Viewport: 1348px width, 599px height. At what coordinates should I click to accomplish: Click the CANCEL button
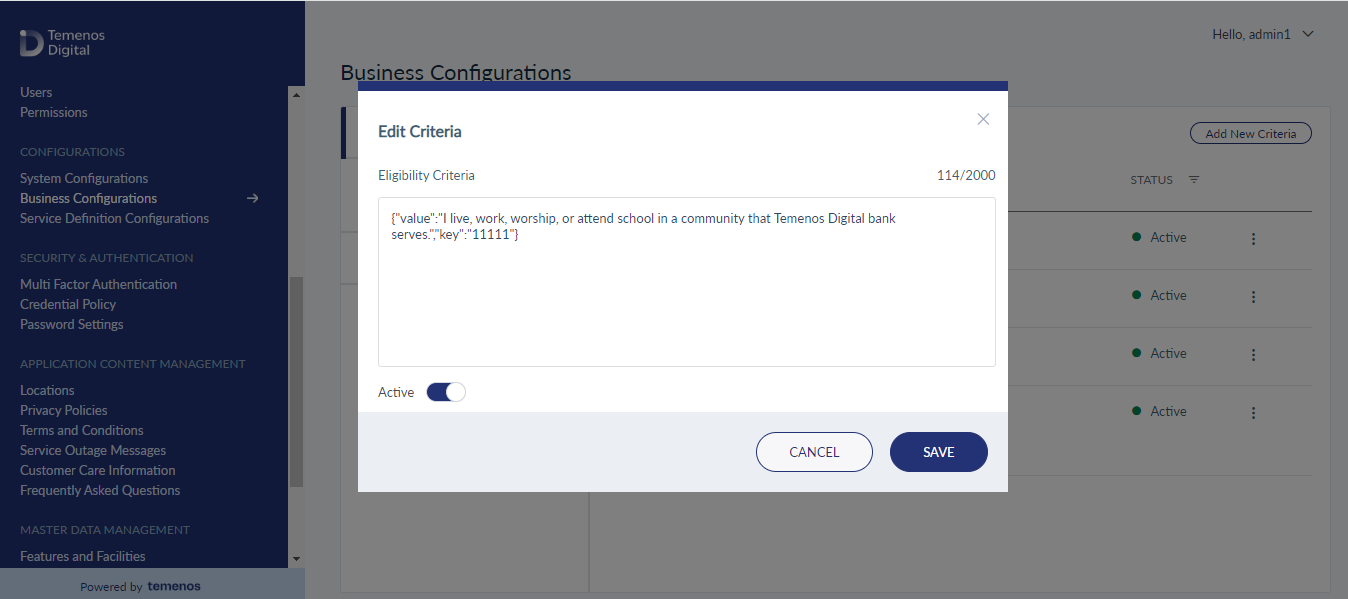point(814,452)
